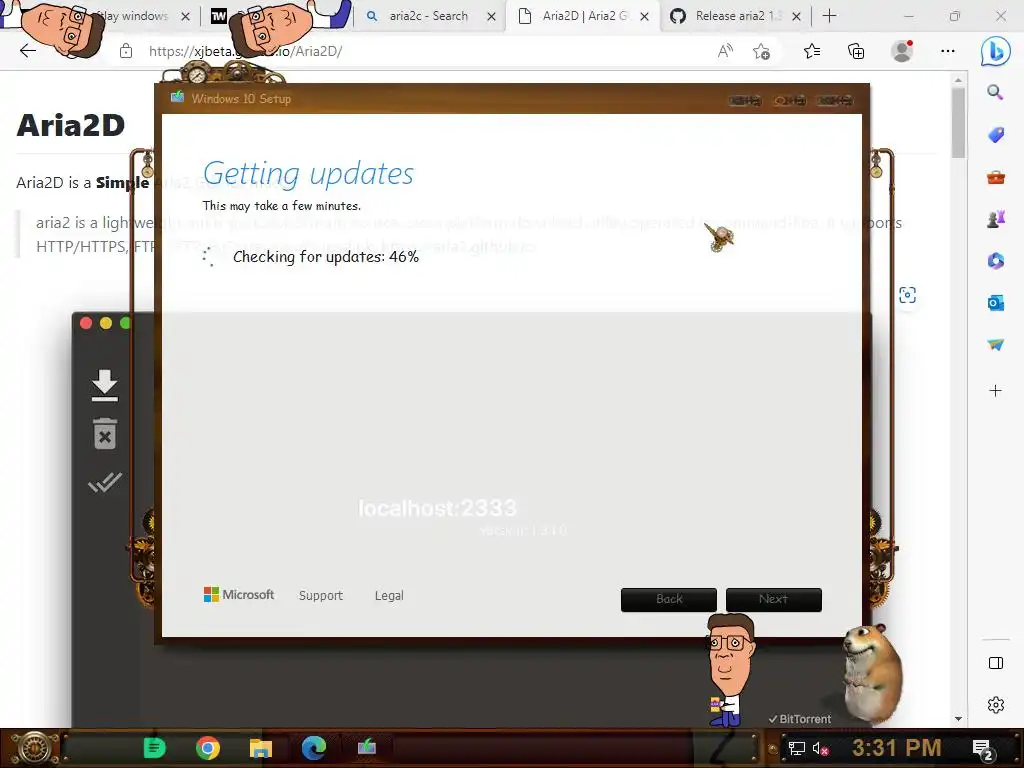The width and height of the screenshot is (1024, 768).
Task: Click the page vertical scrollbar thumb
Action: [958, 123]
